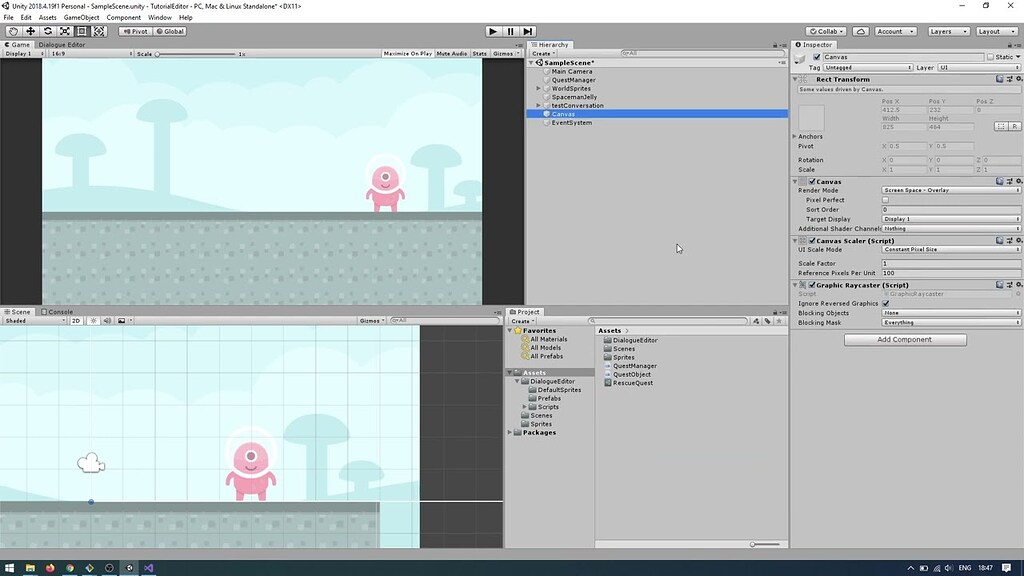1024x576 pixels.
Task: Select the RescueQuest asset
Action: [629, 382]
